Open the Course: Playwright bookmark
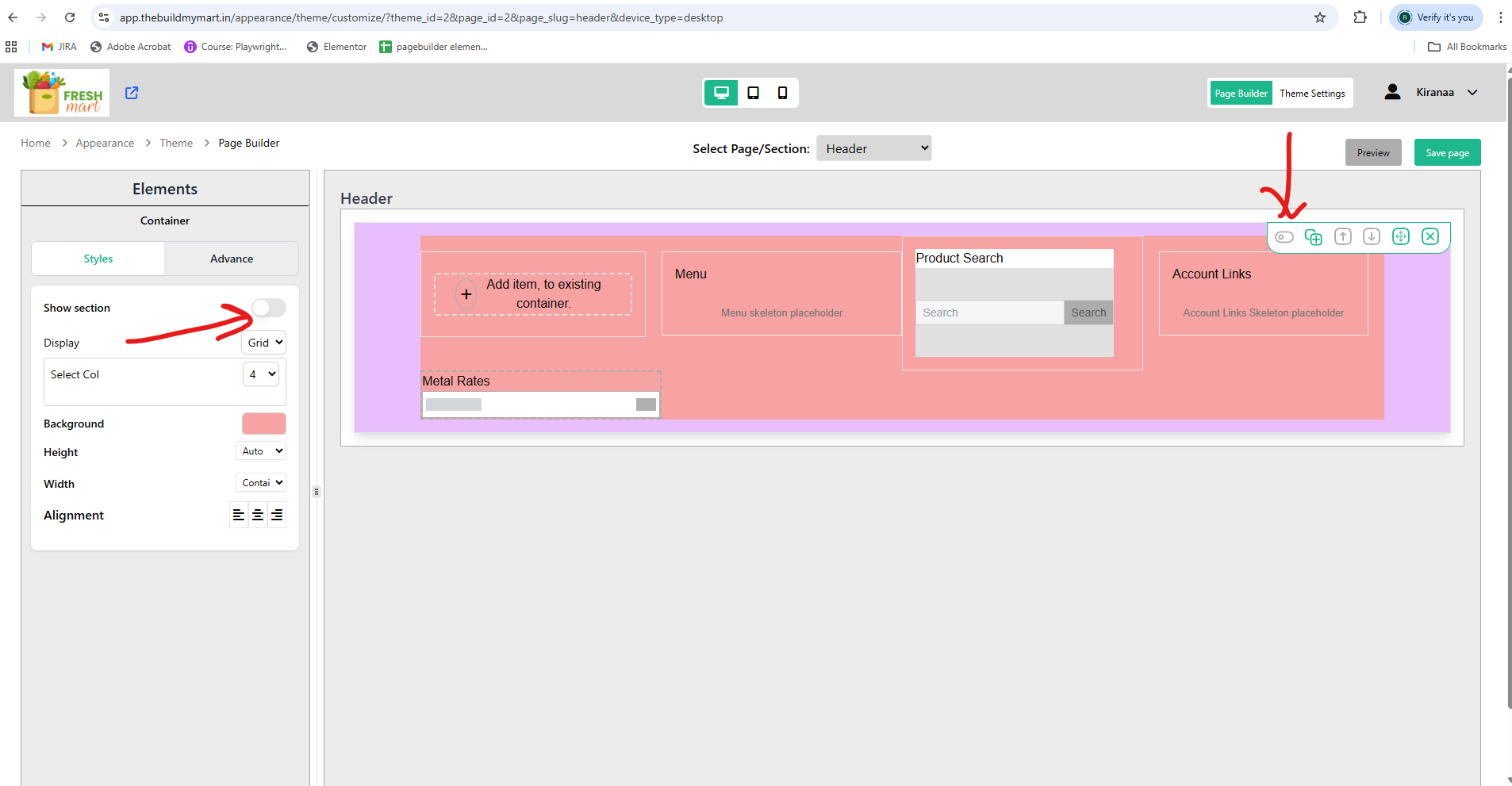This screenshot has width=1512, height=786. point(236,47)
